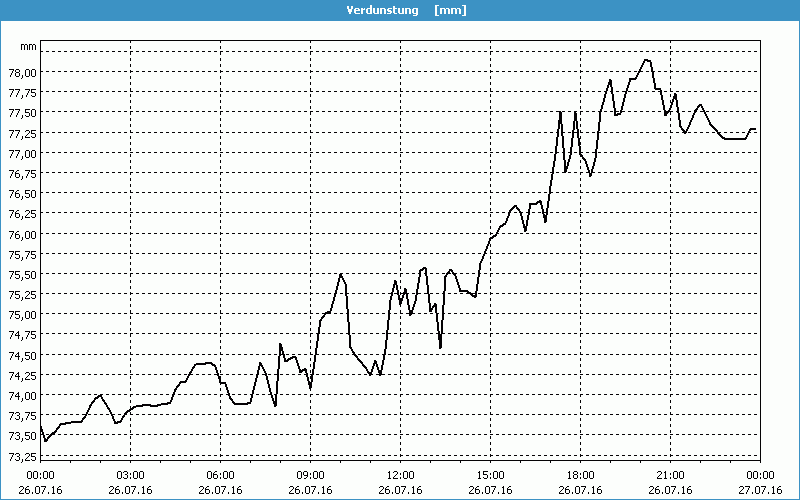Click the 21:00 time axis label
This screenshot has height=500, width=800.
click(x=670, y=476)
